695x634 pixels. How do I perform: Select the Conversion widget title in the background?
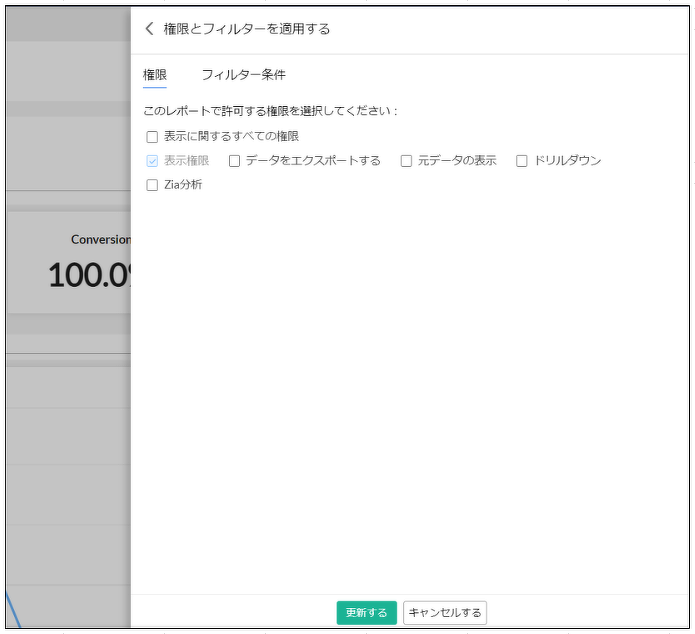pyautogui.click(x=100, y=240)
